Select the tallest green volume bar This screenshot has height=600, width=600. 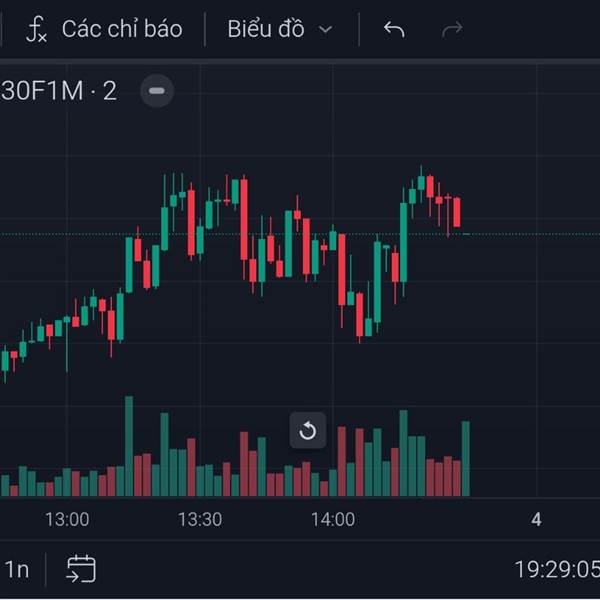click(129, 446)
